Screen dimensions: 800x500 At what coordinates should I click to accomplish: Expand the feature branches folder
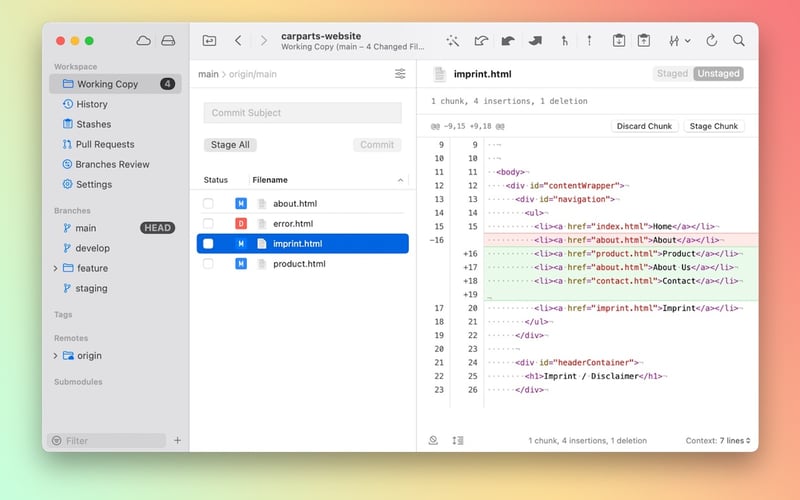55,268
